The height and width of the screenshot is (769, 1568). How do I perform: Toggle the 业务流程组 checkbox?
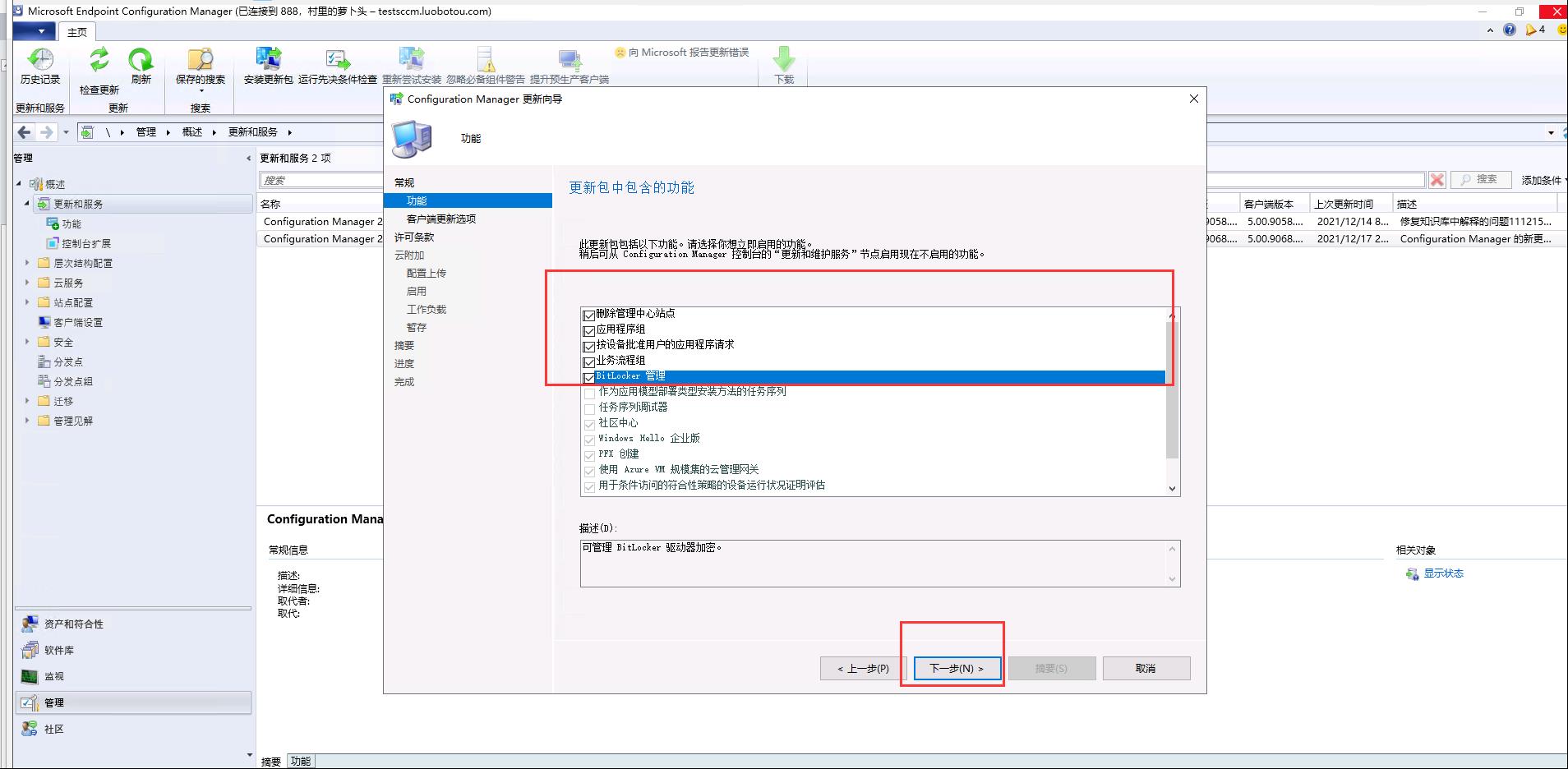coord(588,361)
